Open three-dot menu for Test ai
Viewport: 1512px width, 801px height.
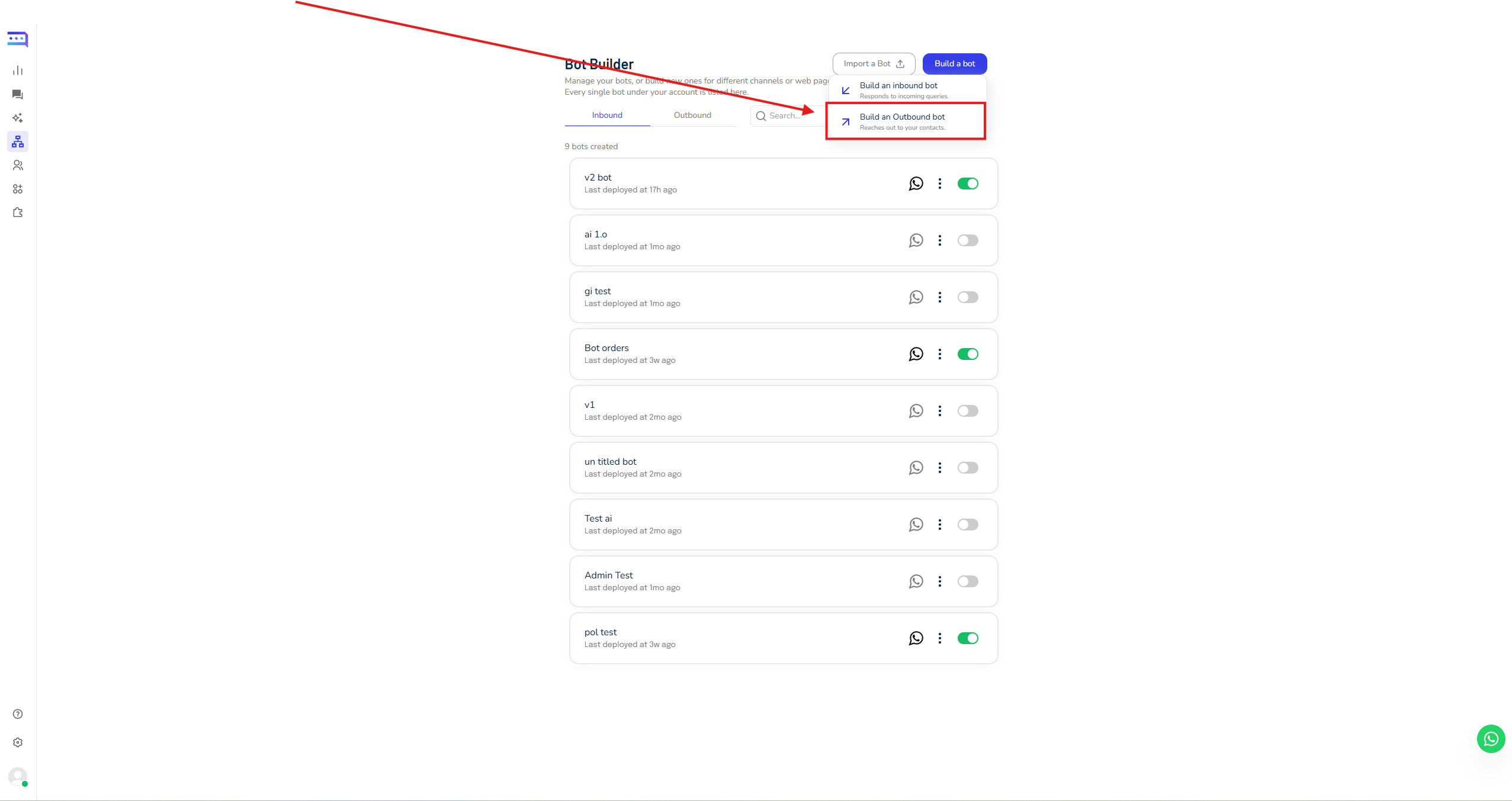click(939, 525)
